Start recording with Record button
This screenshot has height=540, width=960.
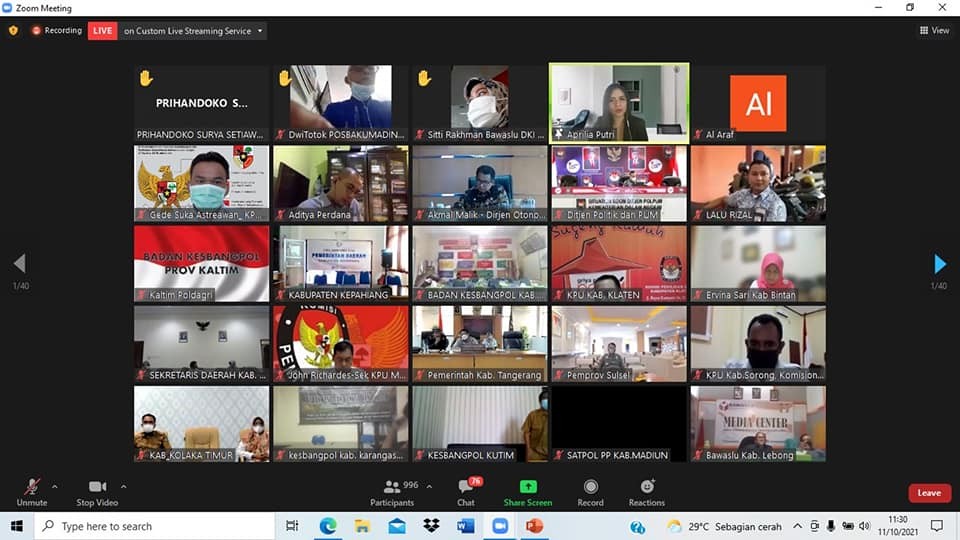pyautogui.click(x=590, y=489)
